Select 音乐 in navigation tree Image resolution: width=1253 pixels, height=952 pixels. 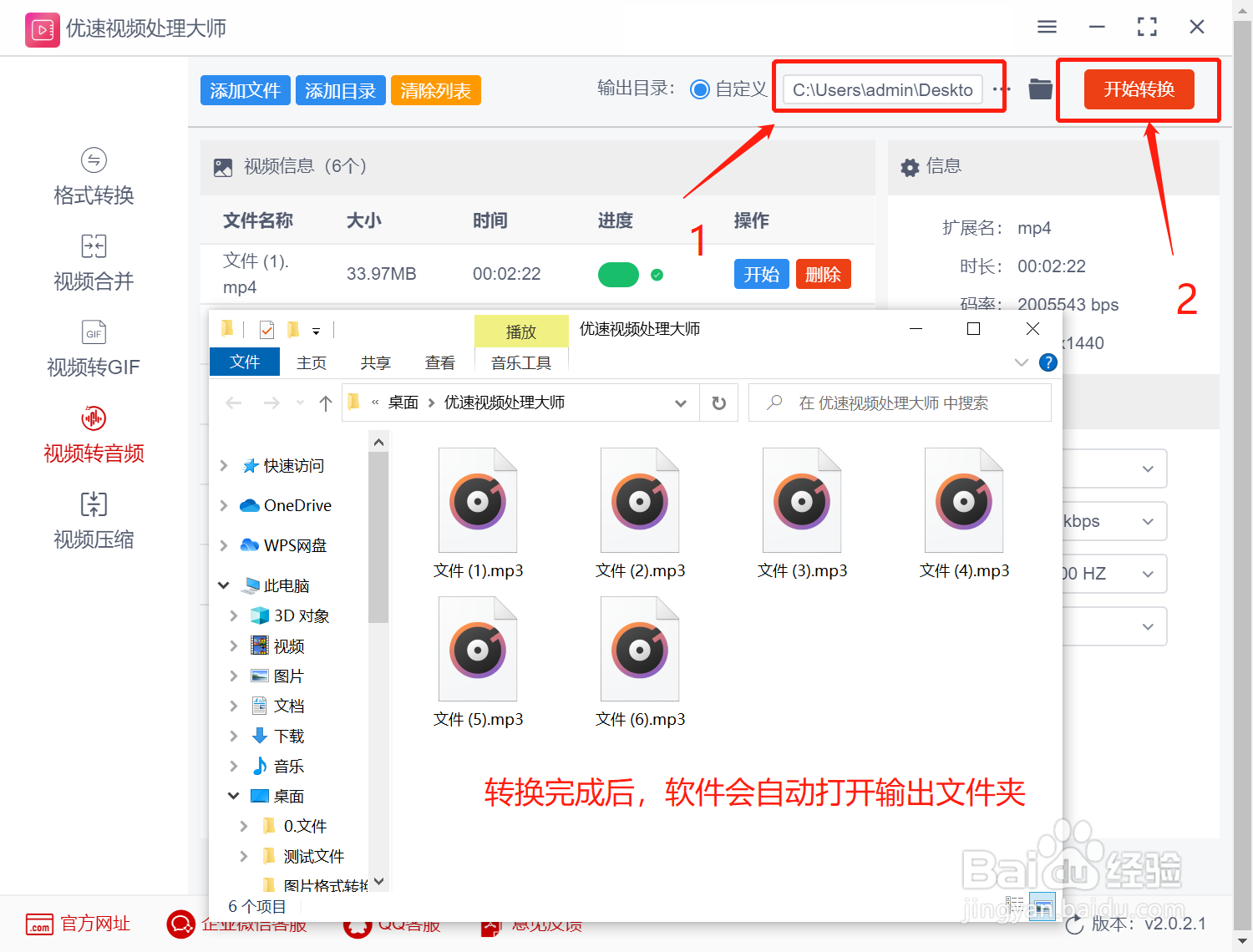point(289,766)
